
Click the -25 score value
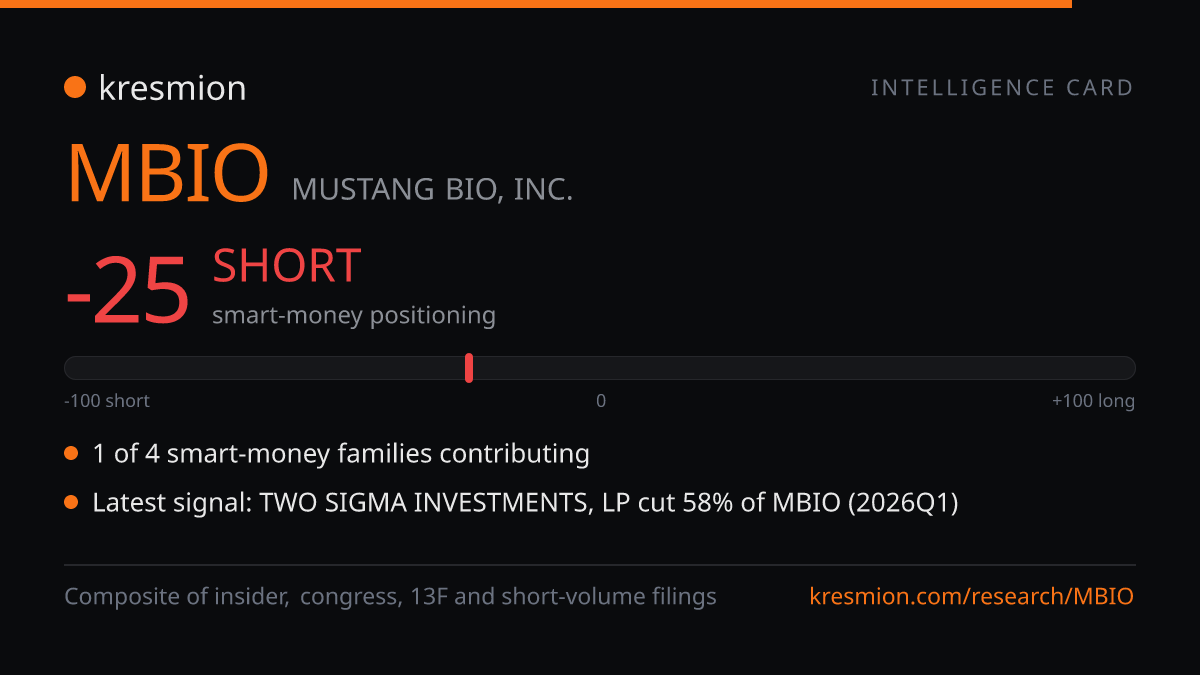(127, 291)
